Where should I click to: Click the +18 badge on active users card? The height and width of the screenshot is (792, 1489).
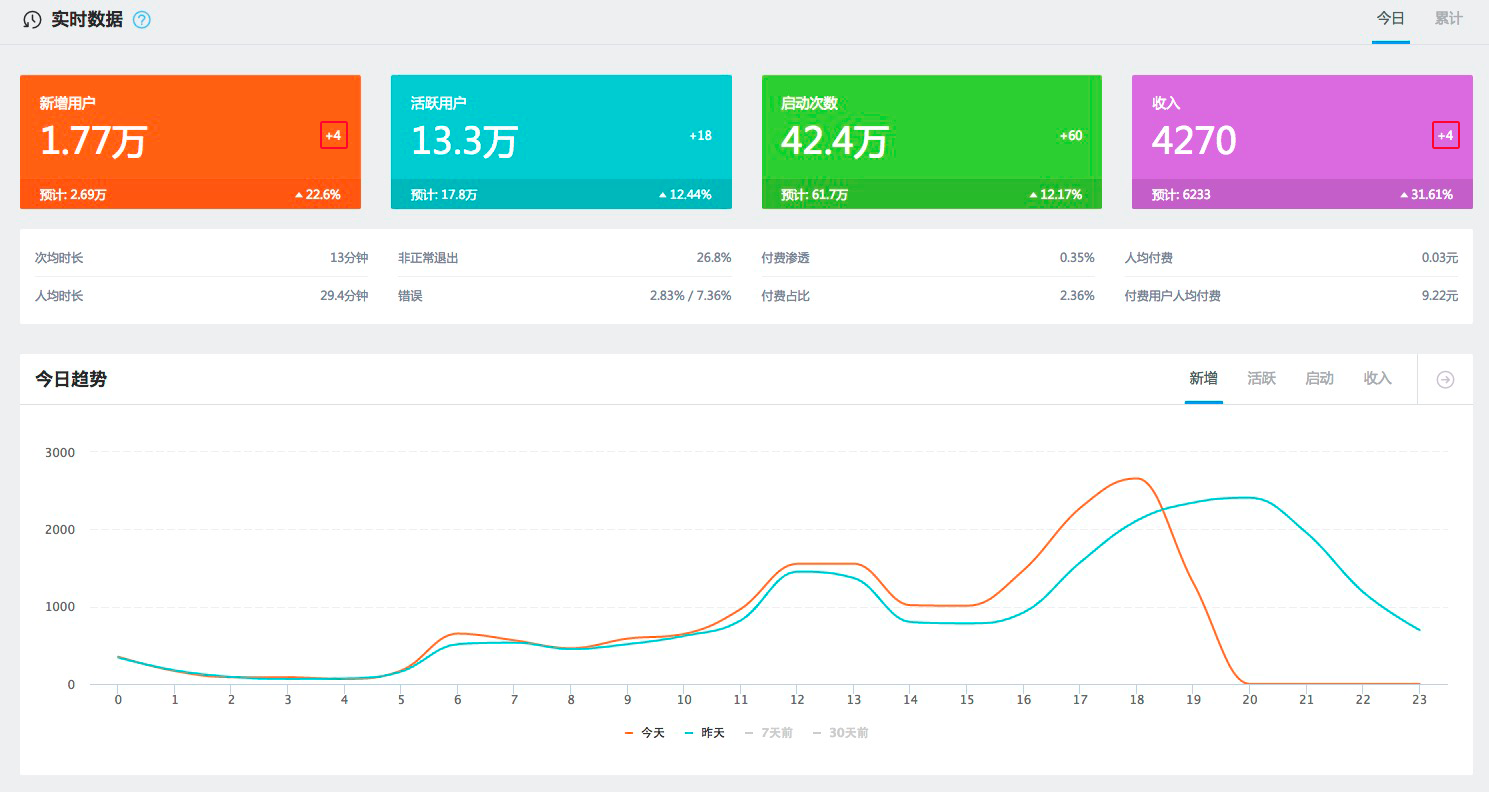click(x=700, y=135)
